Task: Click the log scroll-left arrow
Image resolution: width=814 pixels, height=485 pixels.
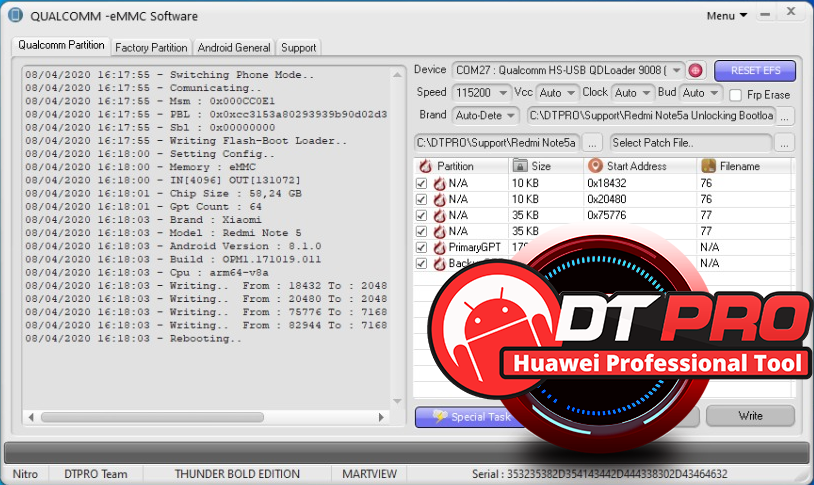Action: point(31,417)
